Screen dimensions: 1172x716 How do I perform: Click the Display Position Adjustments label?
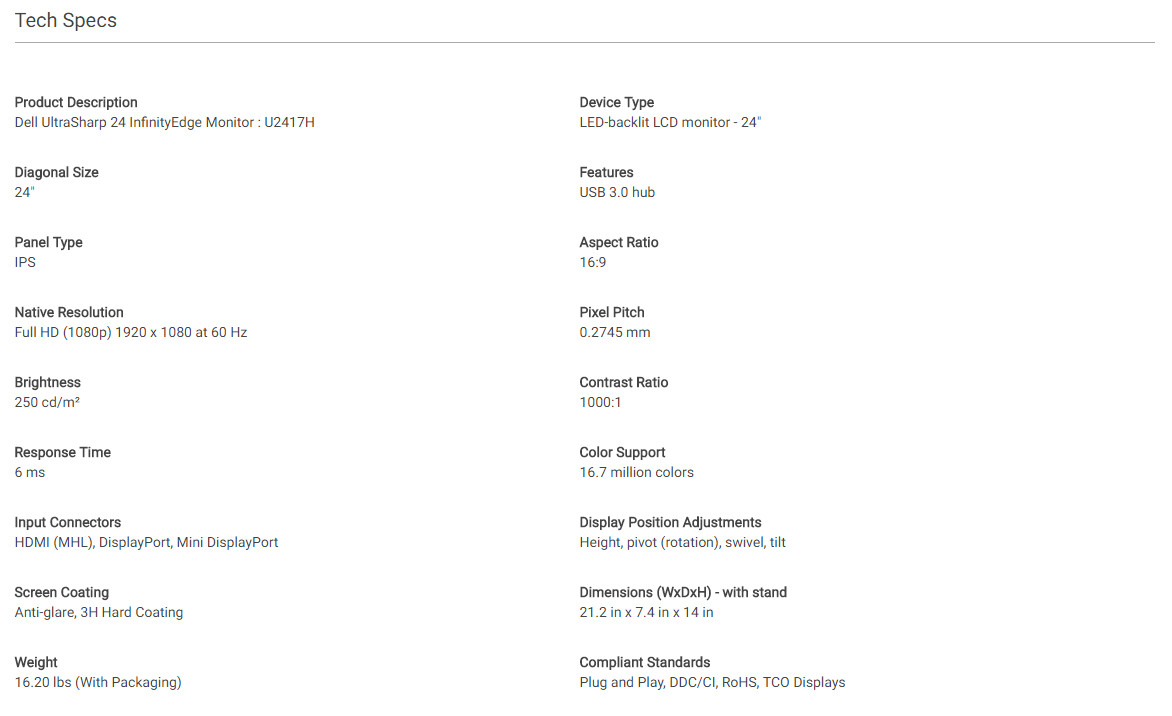670,522
